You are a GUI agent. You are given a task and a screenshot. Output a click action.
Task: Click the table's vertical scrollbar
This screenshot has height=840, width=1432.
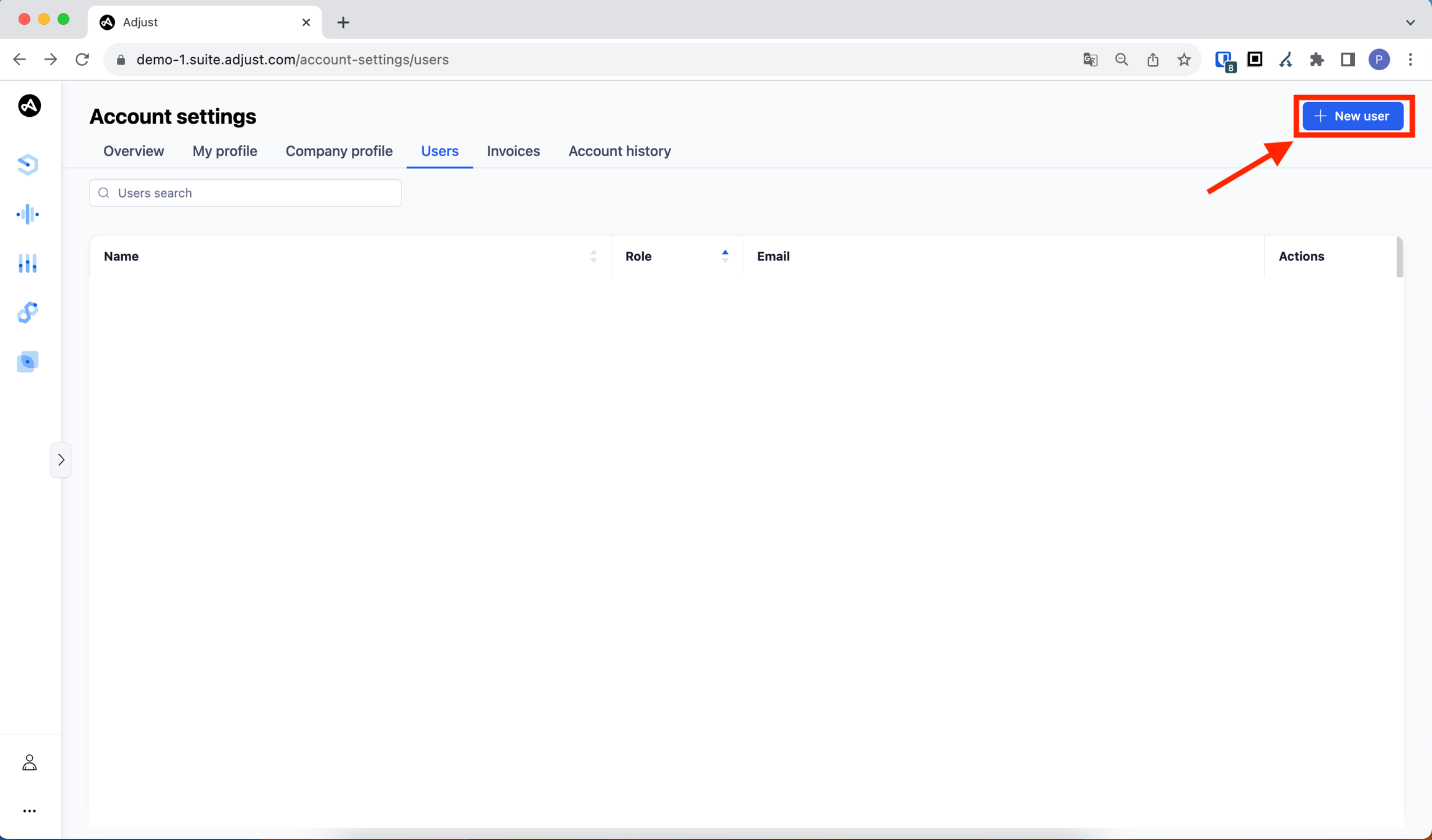[x=1399, y=257]
